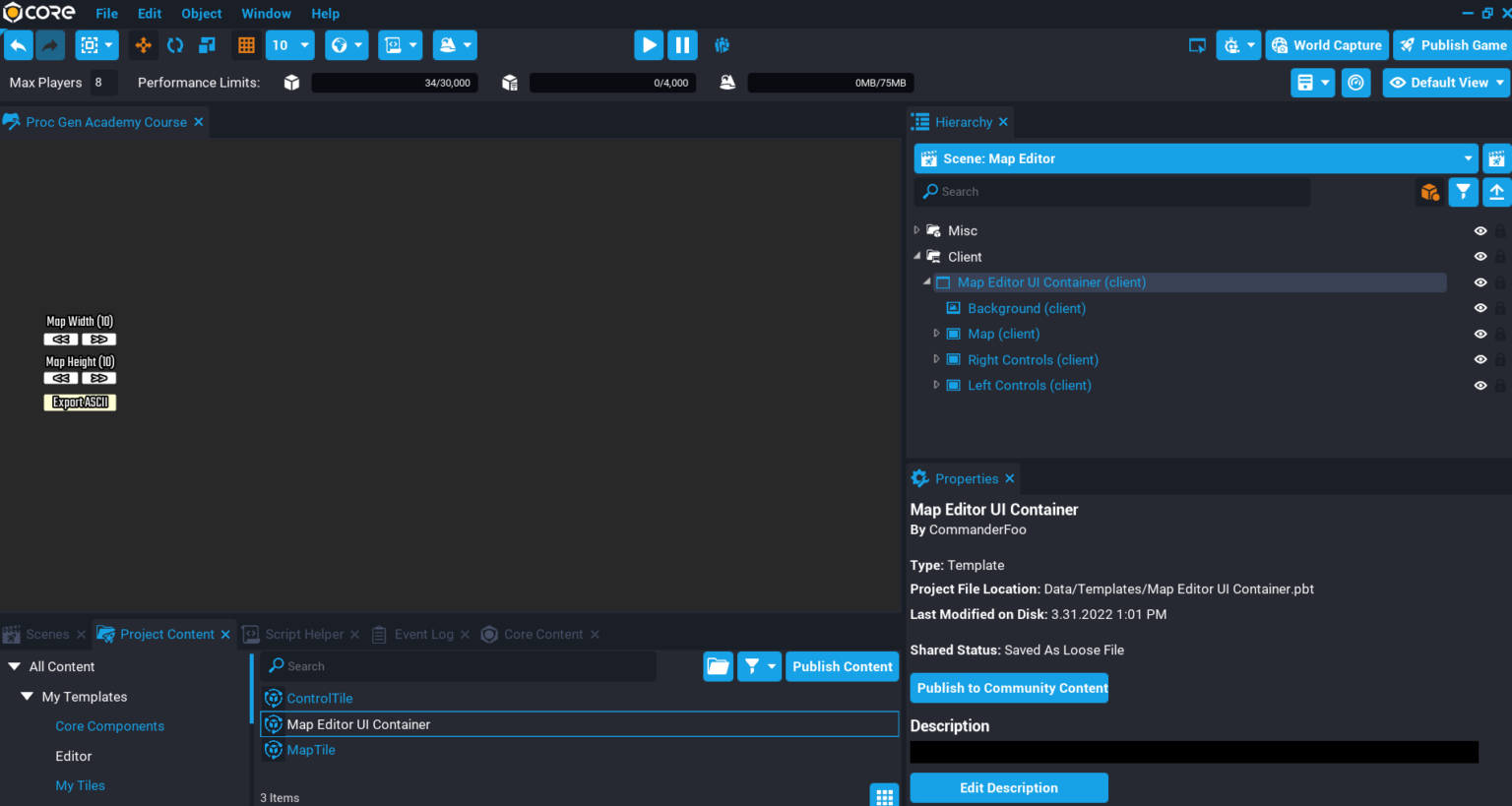Lock the Map (client) object

[x=1500, y=334]
